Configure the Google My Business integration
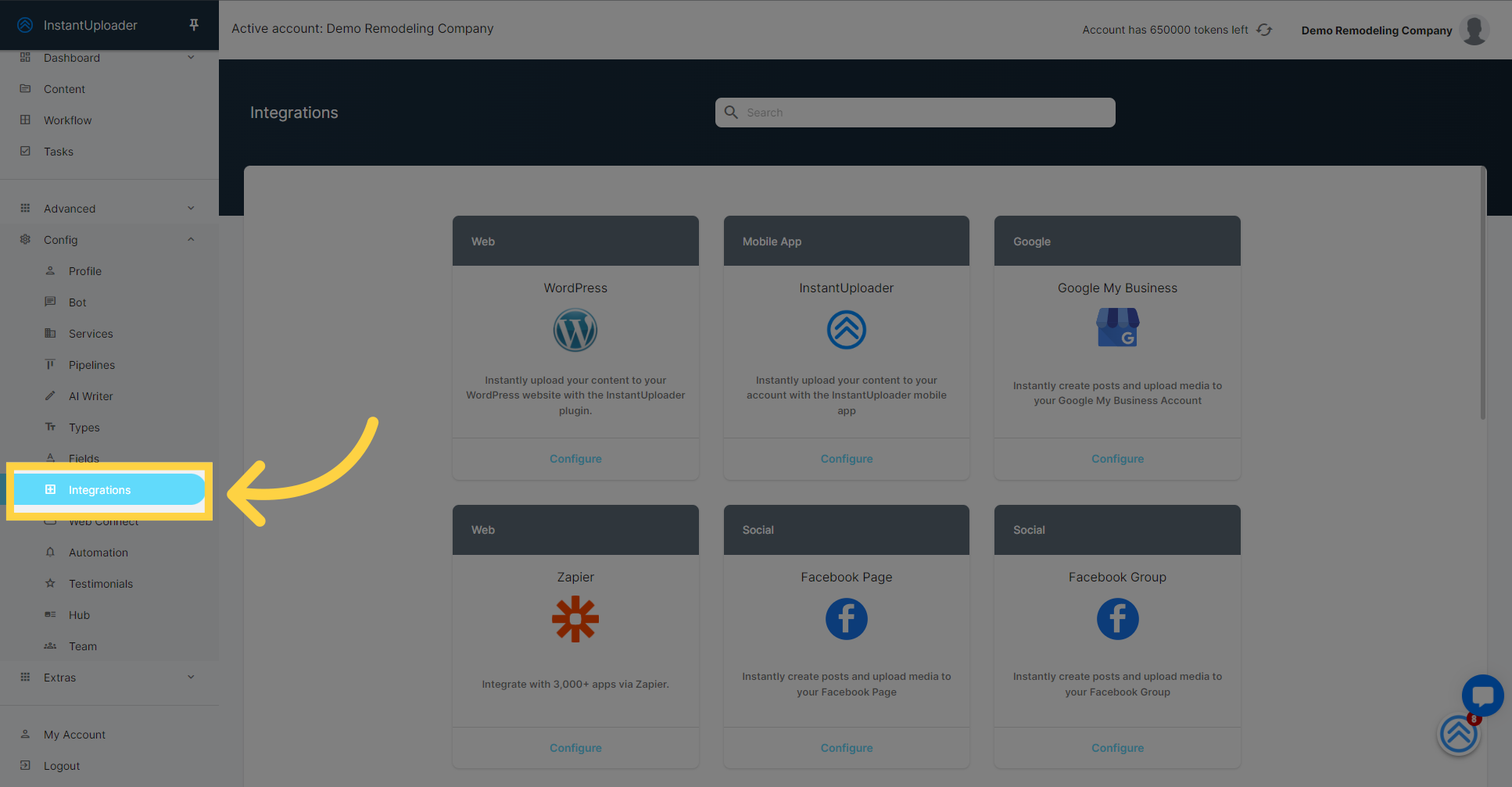Viewport: 1512px width, 787px height. (x=1117, y=459)
